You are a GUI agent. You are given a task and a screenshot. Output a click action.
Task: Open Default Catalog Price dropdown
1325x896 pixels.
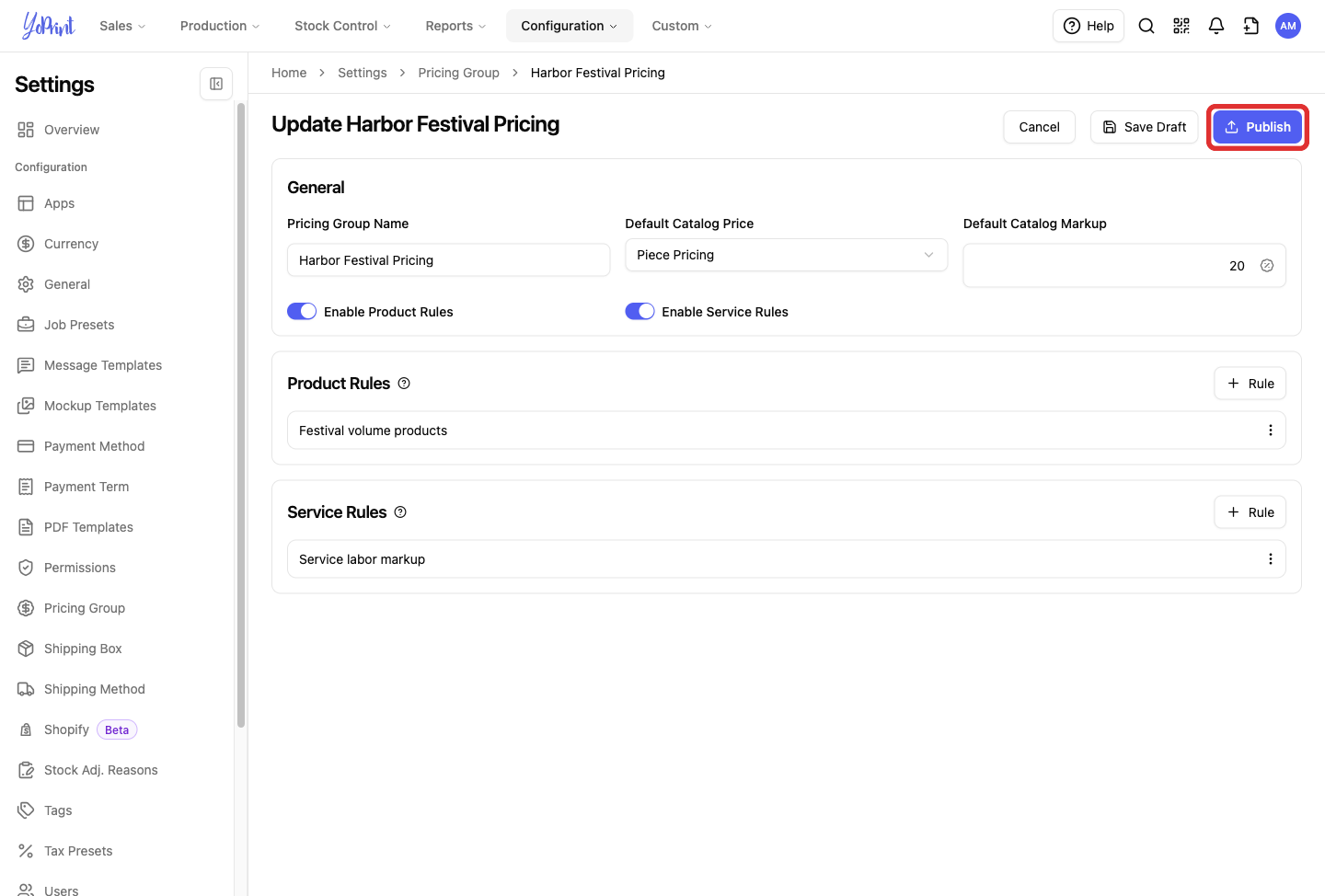pos(786,255)
